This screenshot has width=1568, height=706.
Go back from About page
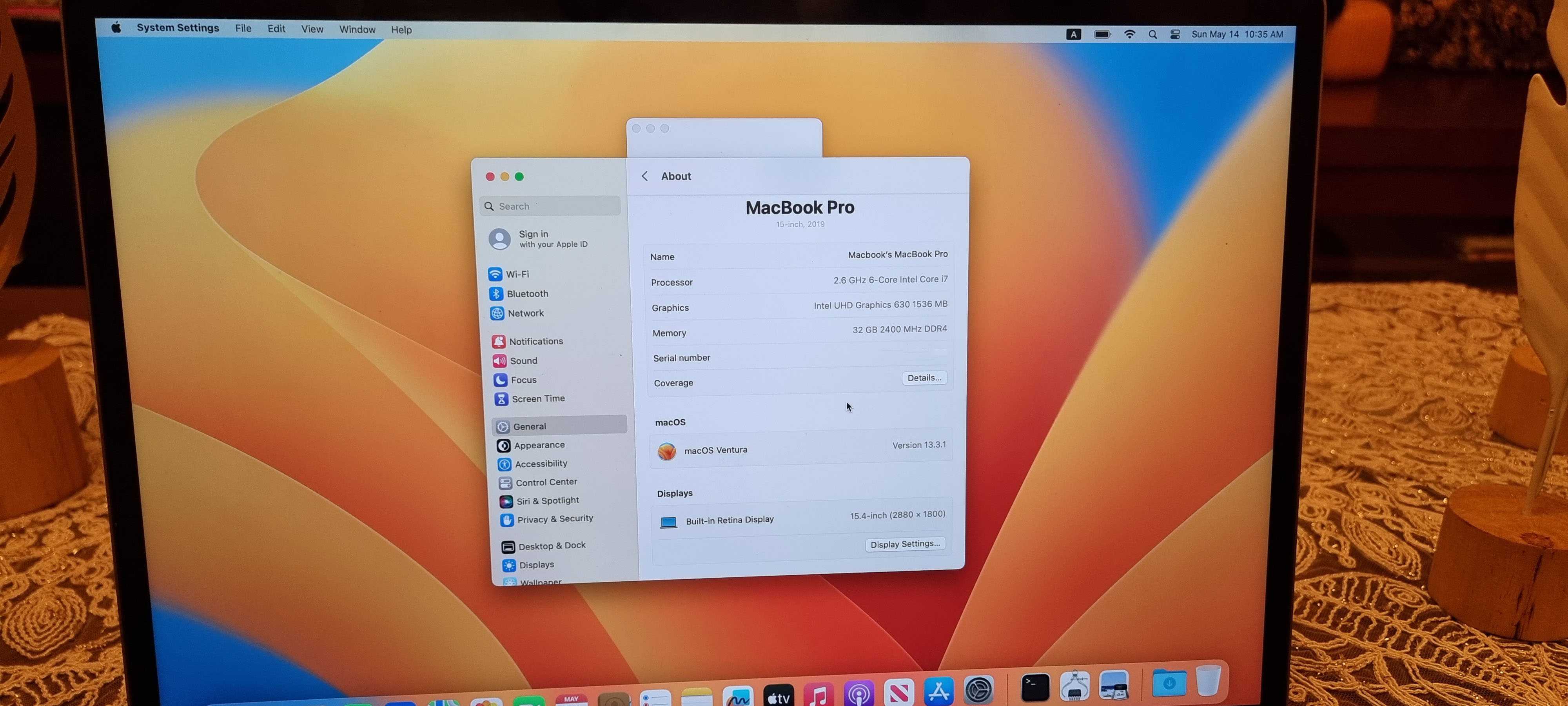pyautogui.click(x=644, y=176)
